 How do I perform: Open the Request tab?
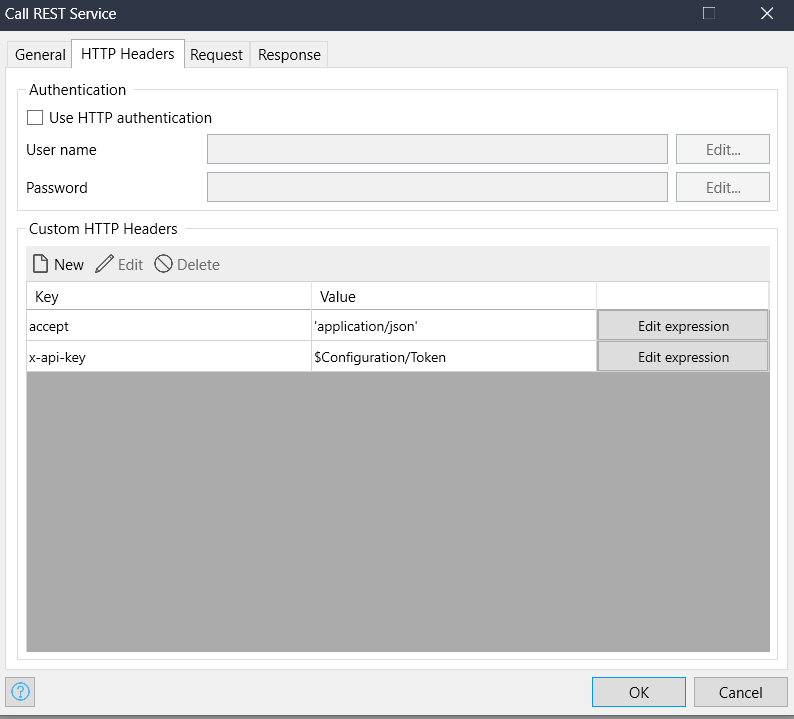pyautogui.click(x=216, y=55)
